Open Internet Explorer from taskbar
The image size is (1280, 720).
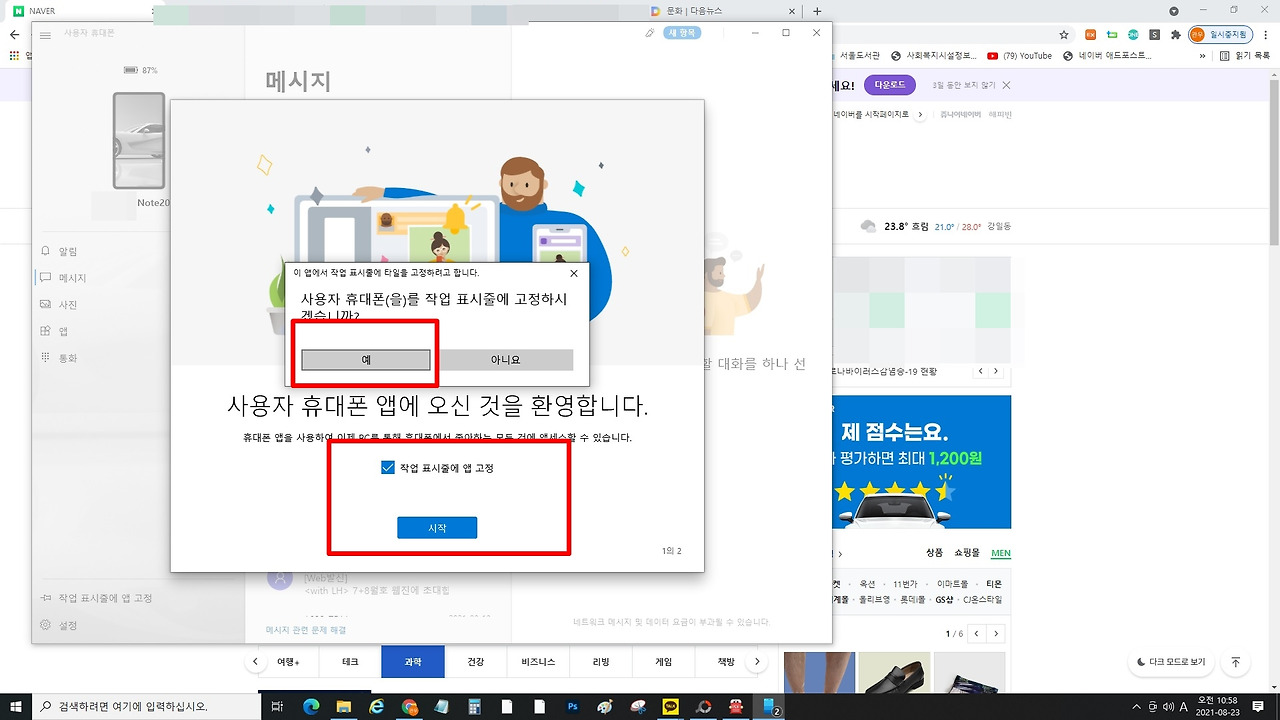[377, 706]
